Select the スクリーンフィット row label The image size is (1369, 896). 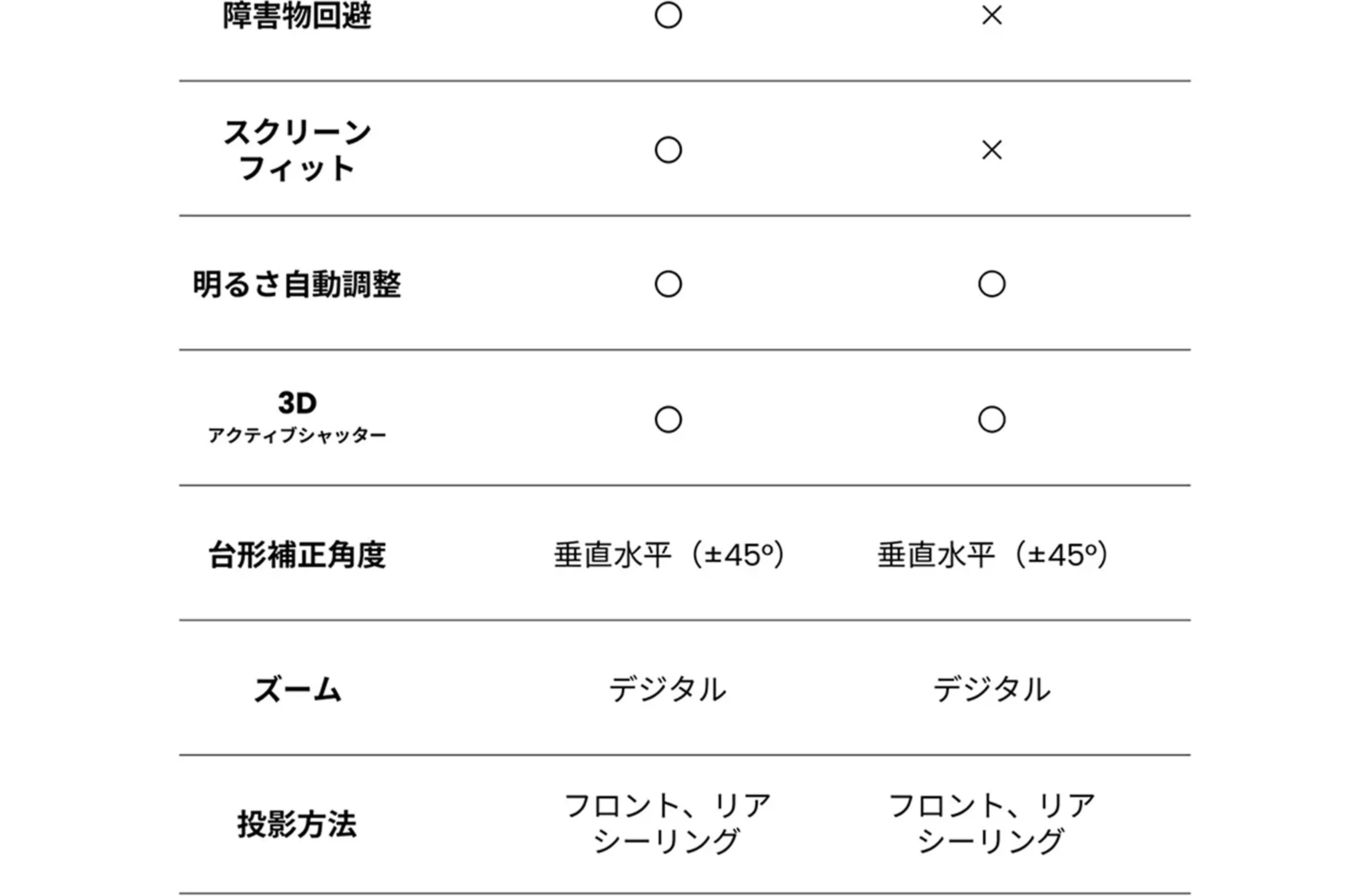[x=297, y=150]
